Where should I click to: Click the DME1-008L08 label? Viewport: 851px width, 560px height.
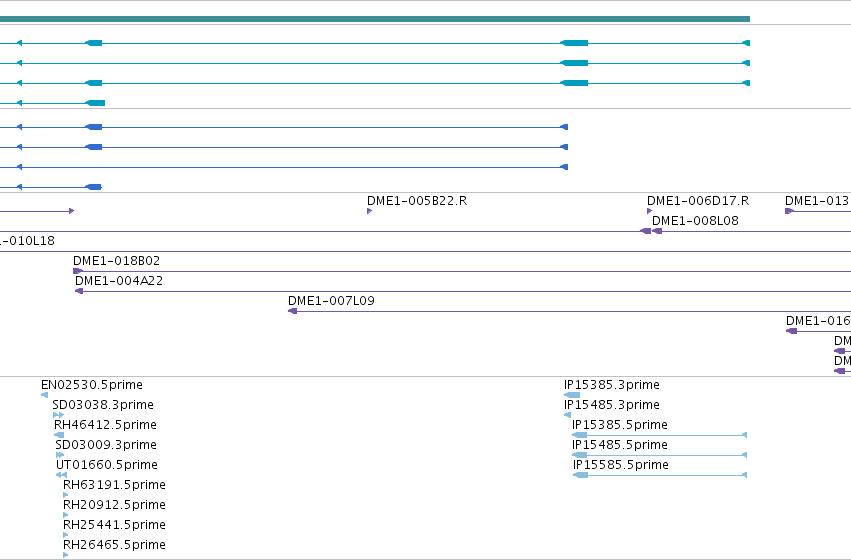click(x=695, y=221)
